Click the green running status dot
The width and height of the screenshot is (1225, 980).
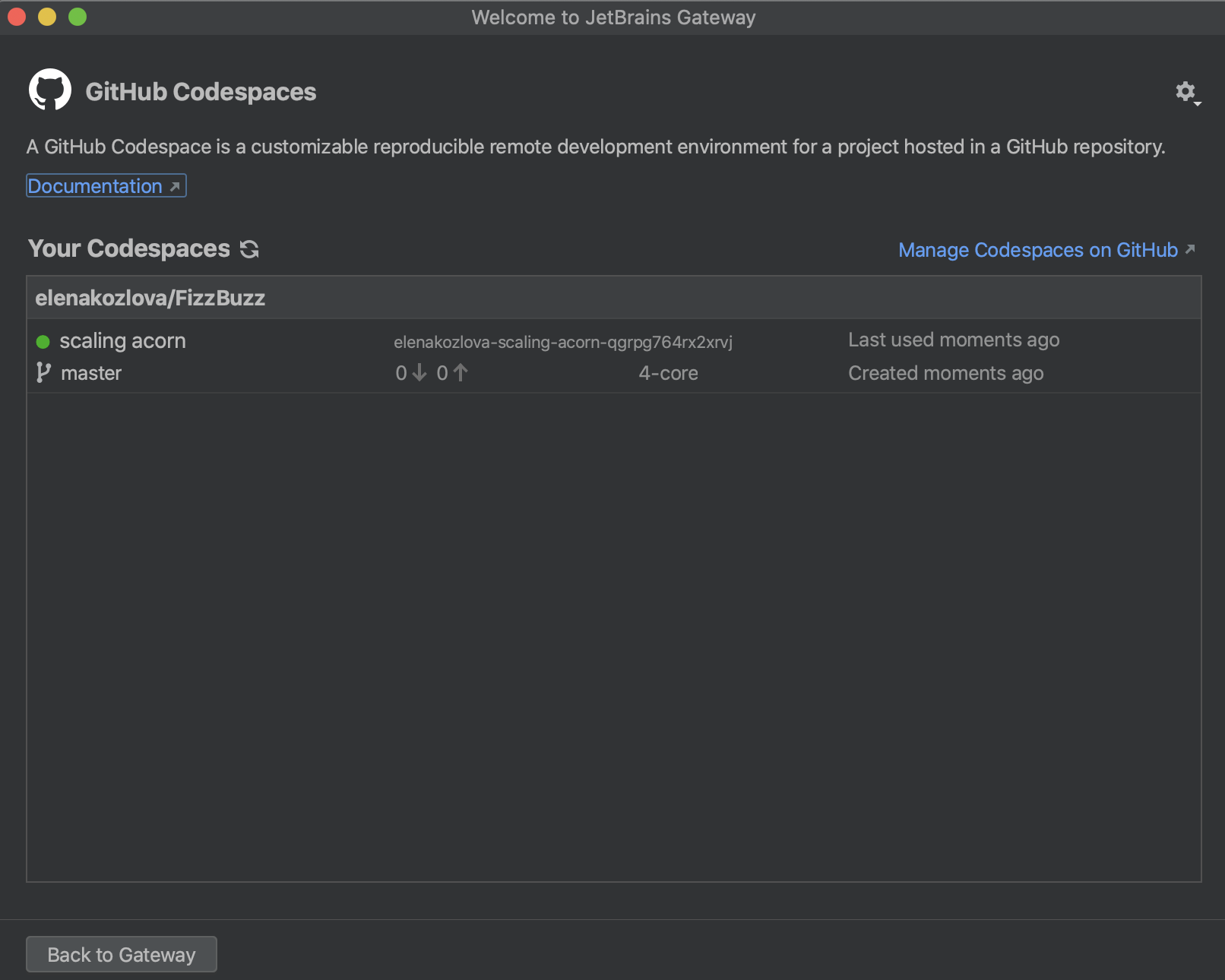pos(43,342)
